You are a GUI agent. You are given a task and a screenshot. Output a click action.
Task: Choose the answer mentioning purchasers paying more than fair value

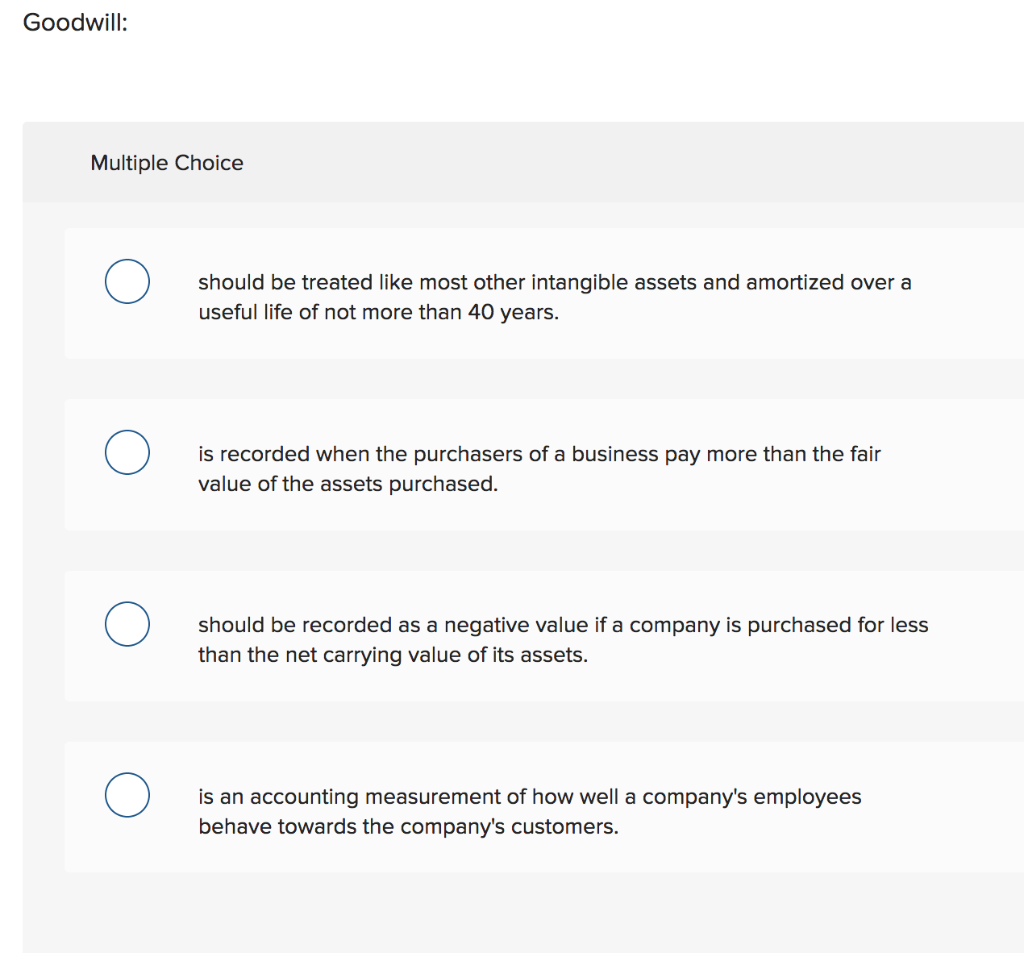point(540,468)
